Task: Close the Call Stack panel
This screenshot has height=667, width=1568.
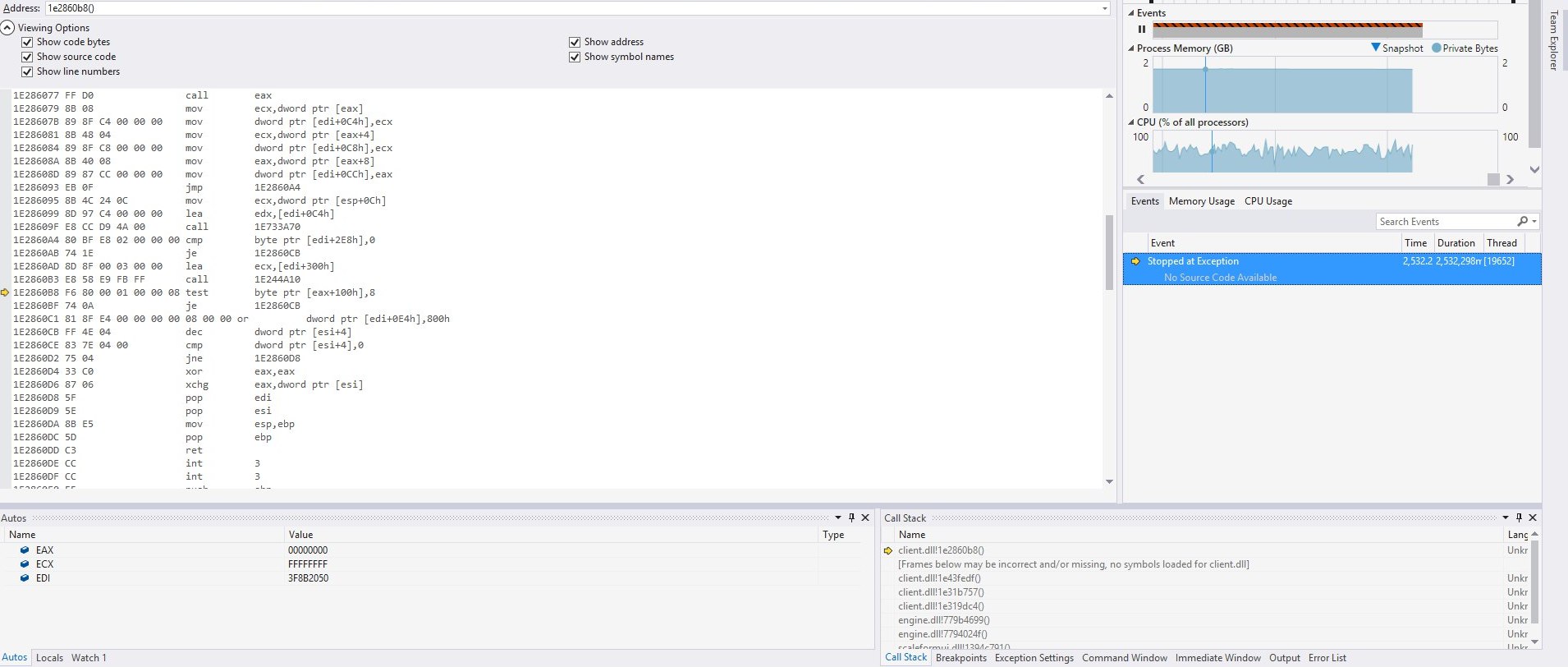Action: click(1533, 517)
